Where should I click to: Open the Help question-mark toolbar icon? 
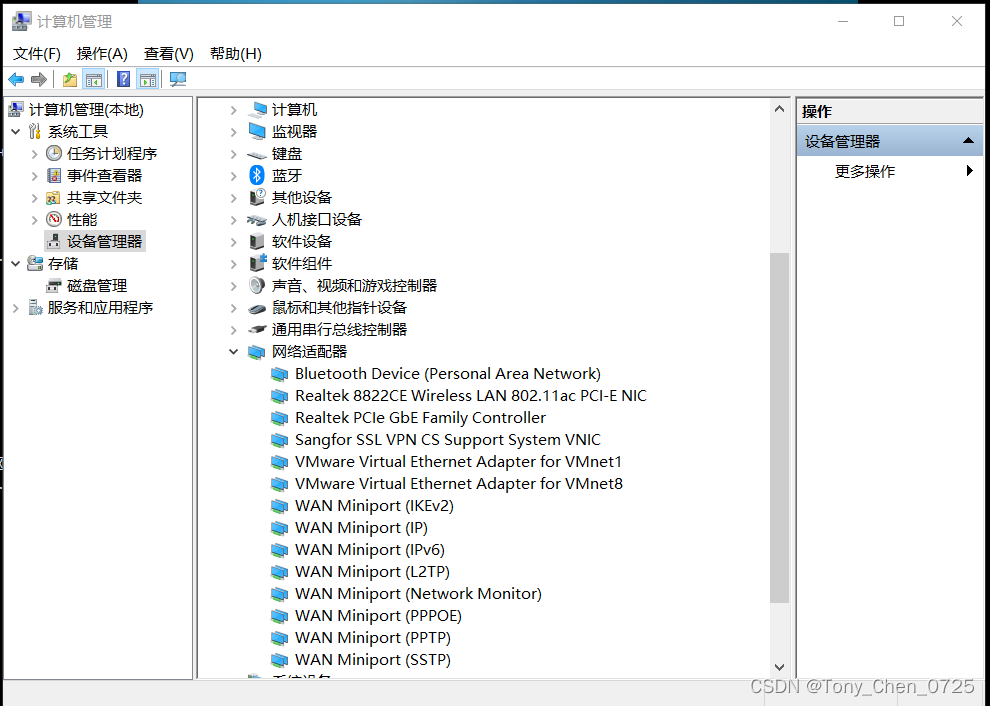point(124,80)
